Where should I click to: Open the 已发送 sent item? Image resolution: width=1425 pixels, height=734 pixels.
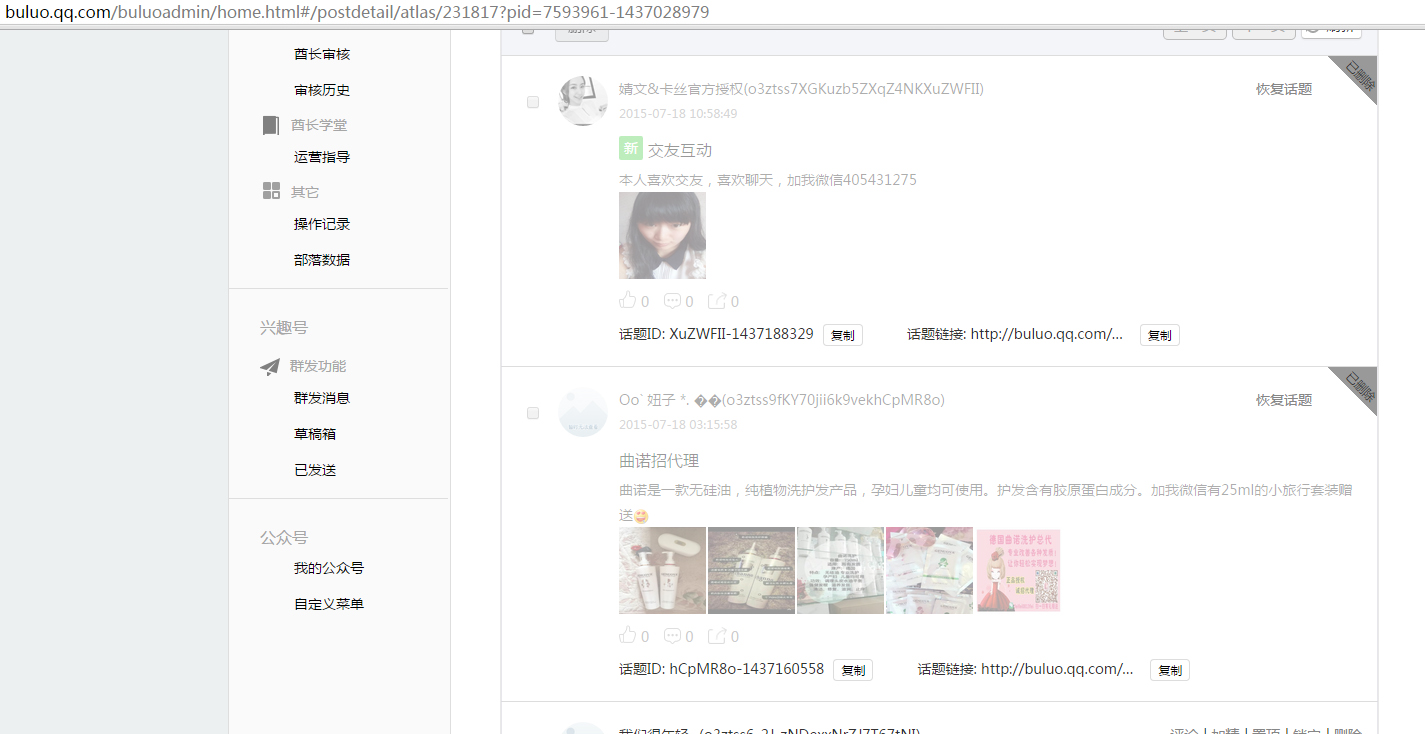click(315, 470)
